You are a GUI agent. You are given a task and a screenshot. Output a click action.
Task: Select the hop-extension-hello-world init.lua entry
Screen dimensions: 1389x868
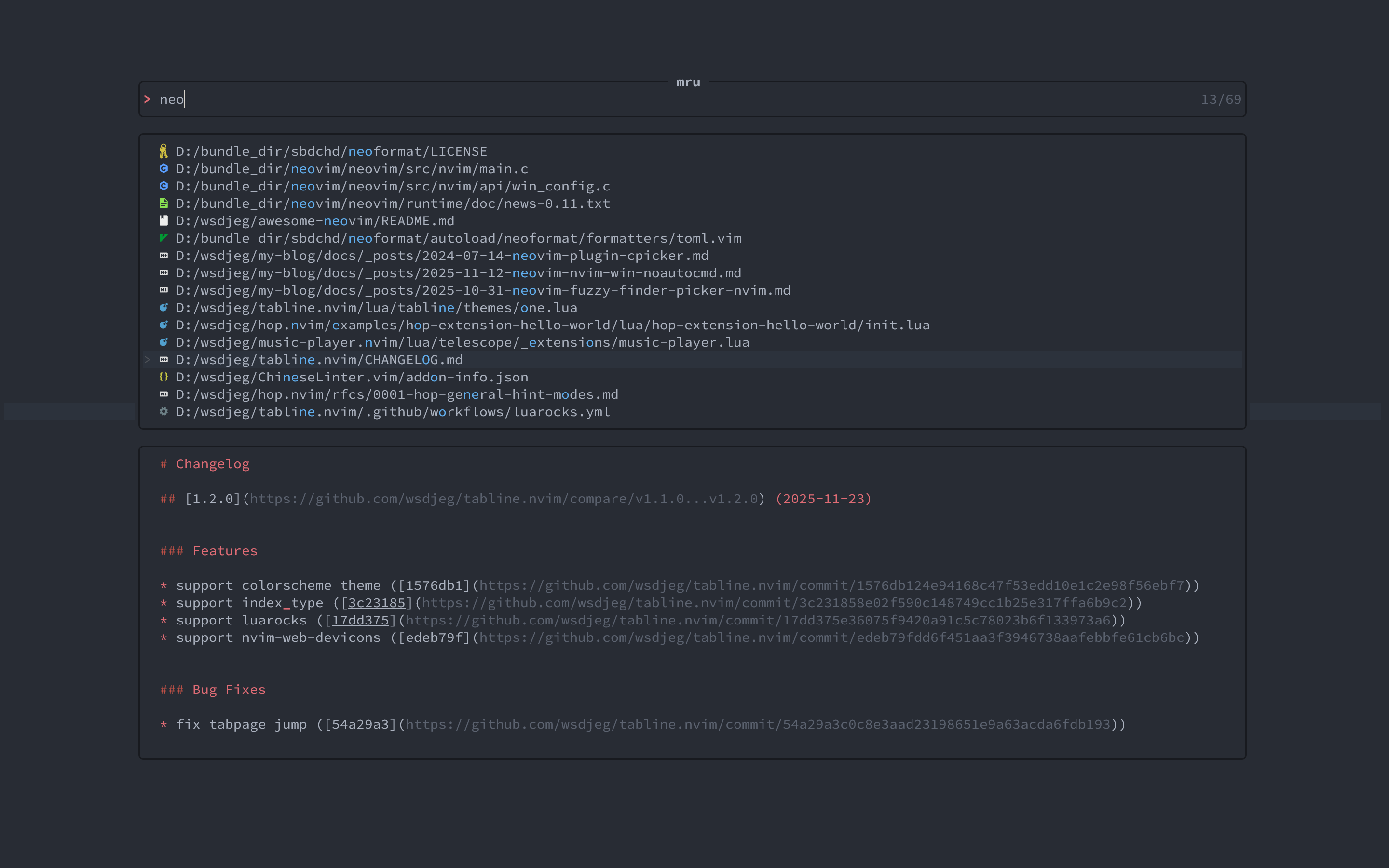click(552, 325)
